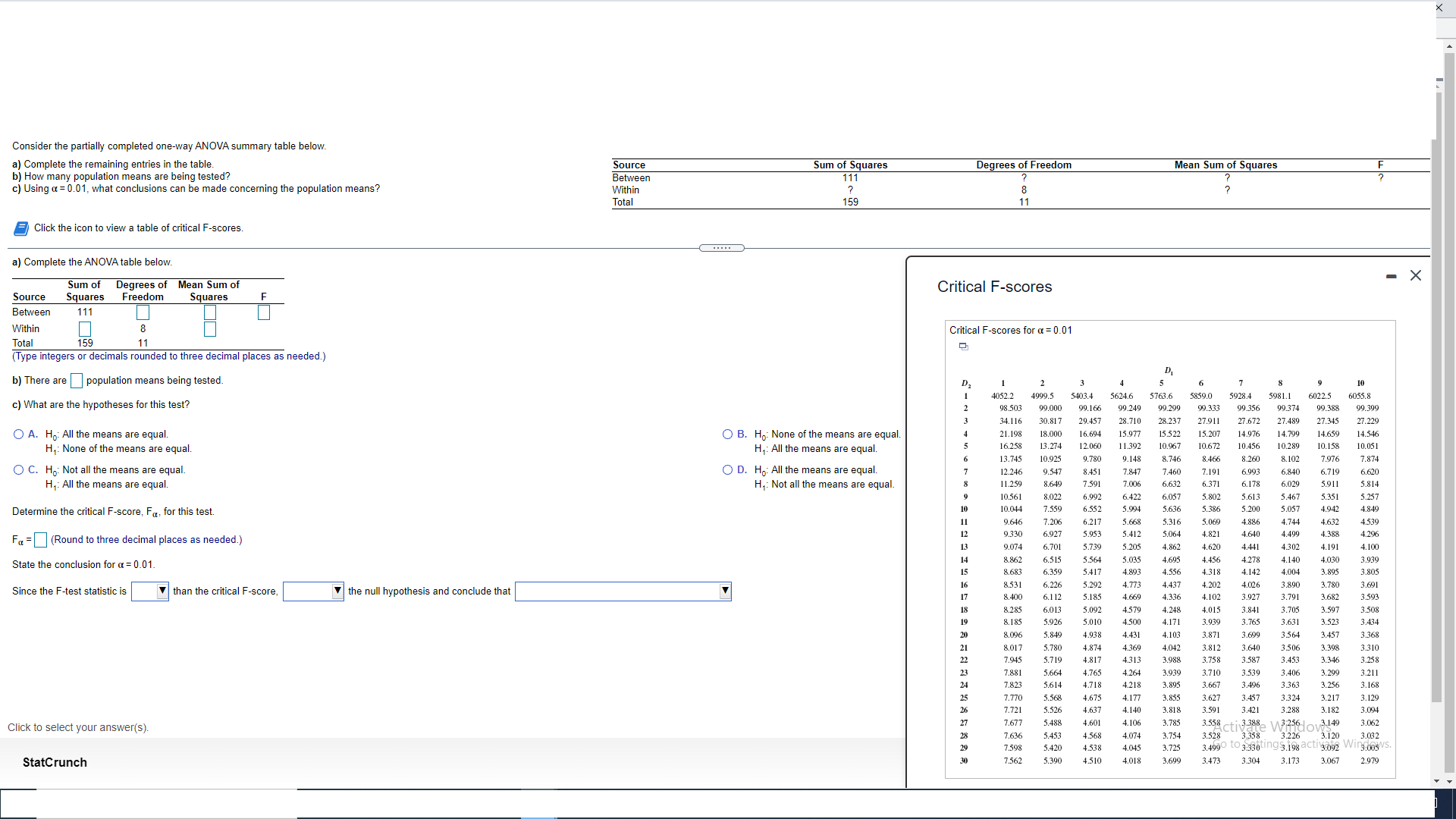Click the StatCrunch link
The image size is (1456, 819).
tap(55, 762)
